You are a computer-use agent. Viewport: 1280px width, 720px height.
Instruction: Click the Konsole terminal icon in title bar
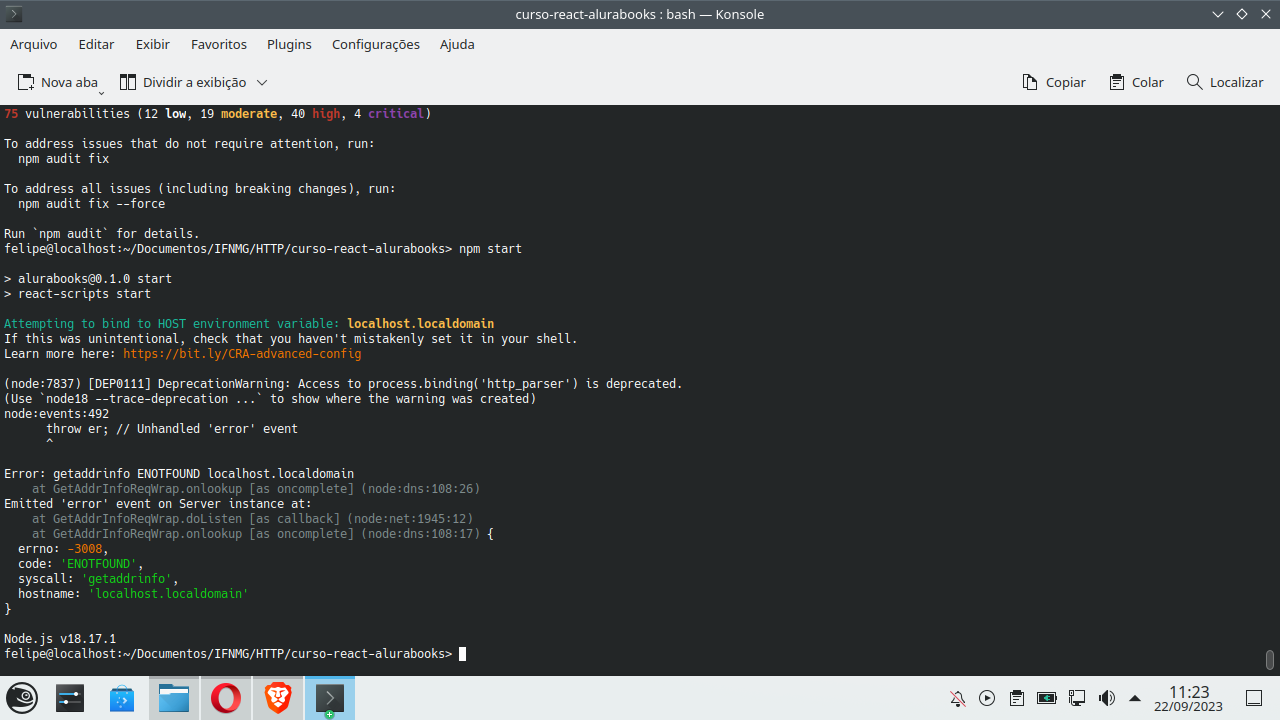pos(15,14)
